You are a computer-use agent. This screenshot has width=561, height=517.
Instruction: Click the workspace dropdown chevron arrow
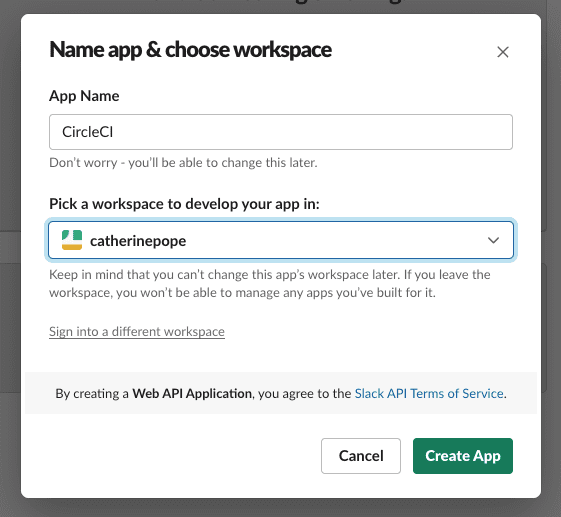493,240
